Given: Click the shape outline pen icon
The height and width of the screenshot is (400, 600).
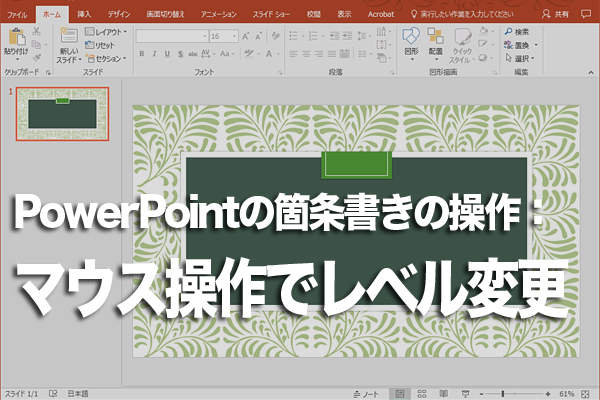Looking at the screenshot, I should (x=483, y=44).
